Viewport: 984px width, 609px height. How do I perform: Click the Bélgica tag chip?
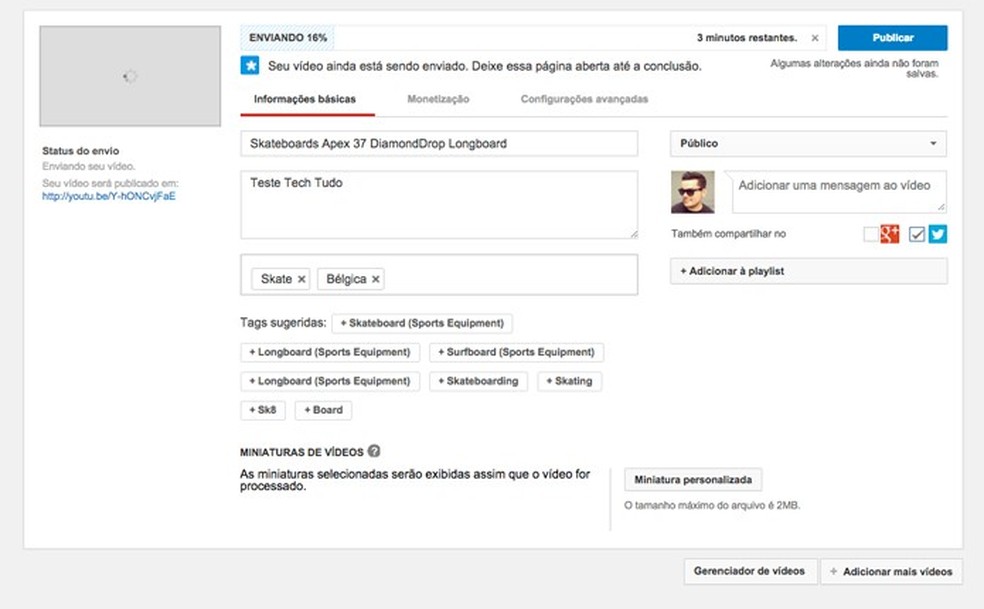(x=351, y=279)
